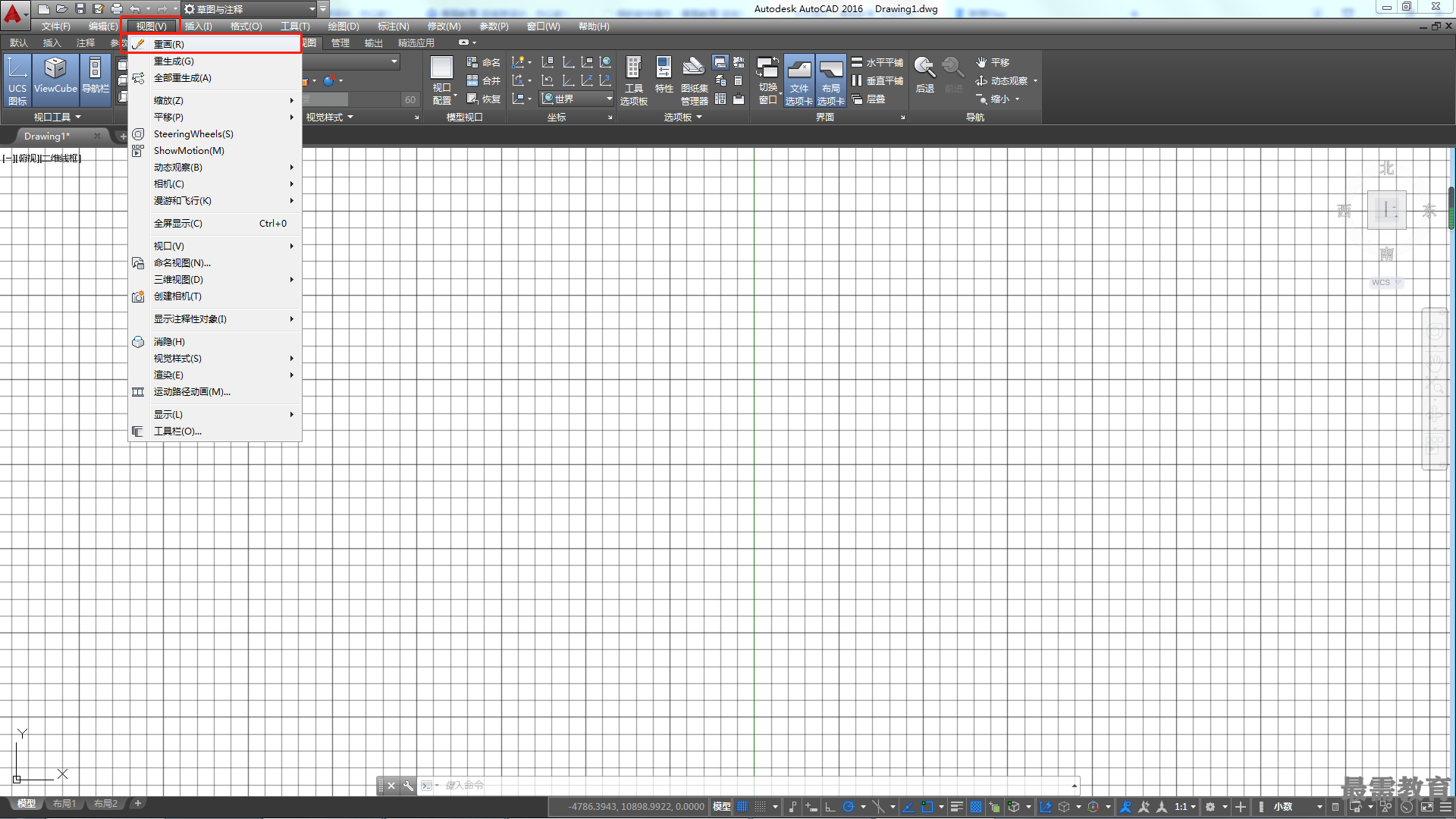The width and height of the screenshot is (1456, 819).
Task: Select redraw (重画) menu entry
Action: 215,44
